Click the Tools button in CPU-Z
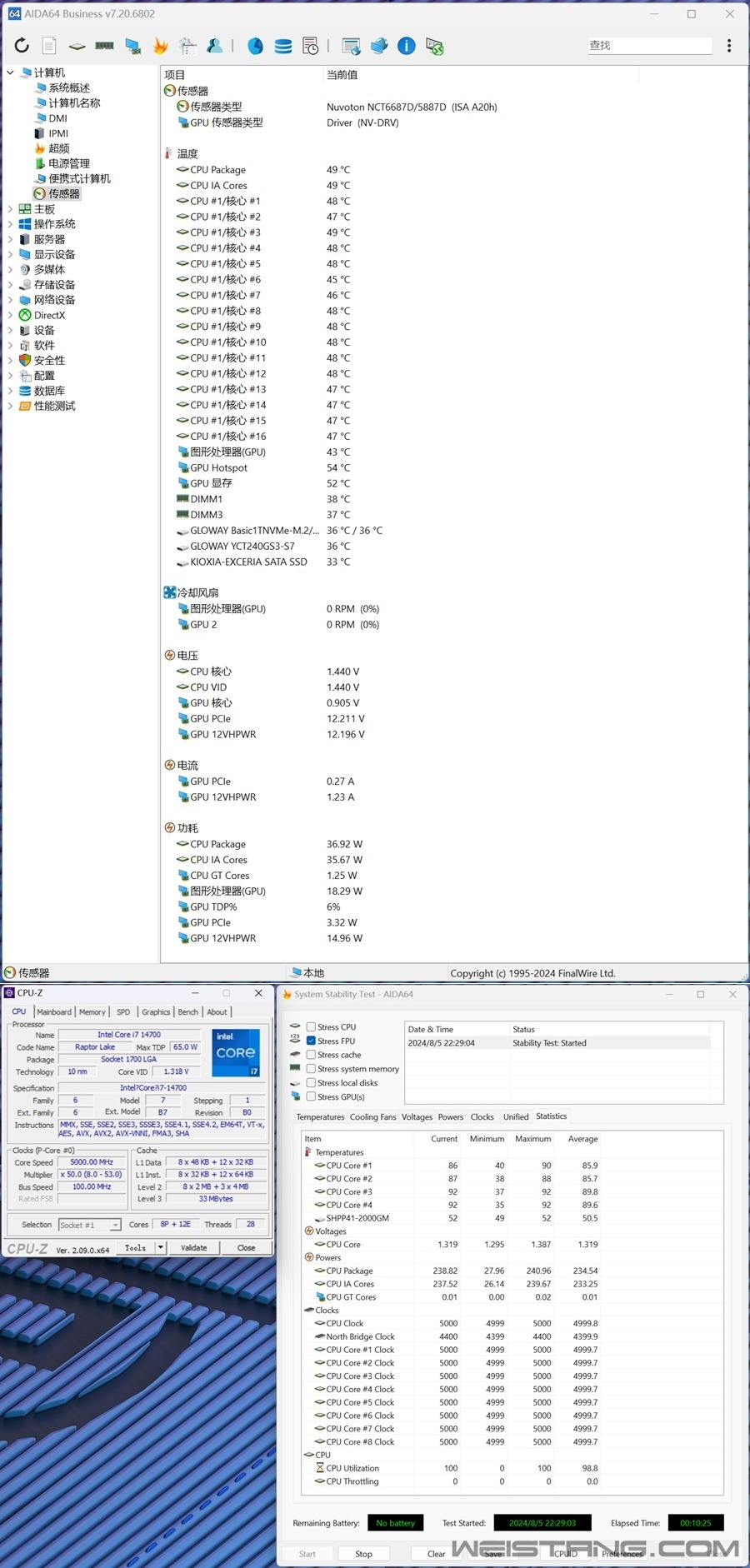This screenshot has height=1568, width=750. click(136, 1247)
